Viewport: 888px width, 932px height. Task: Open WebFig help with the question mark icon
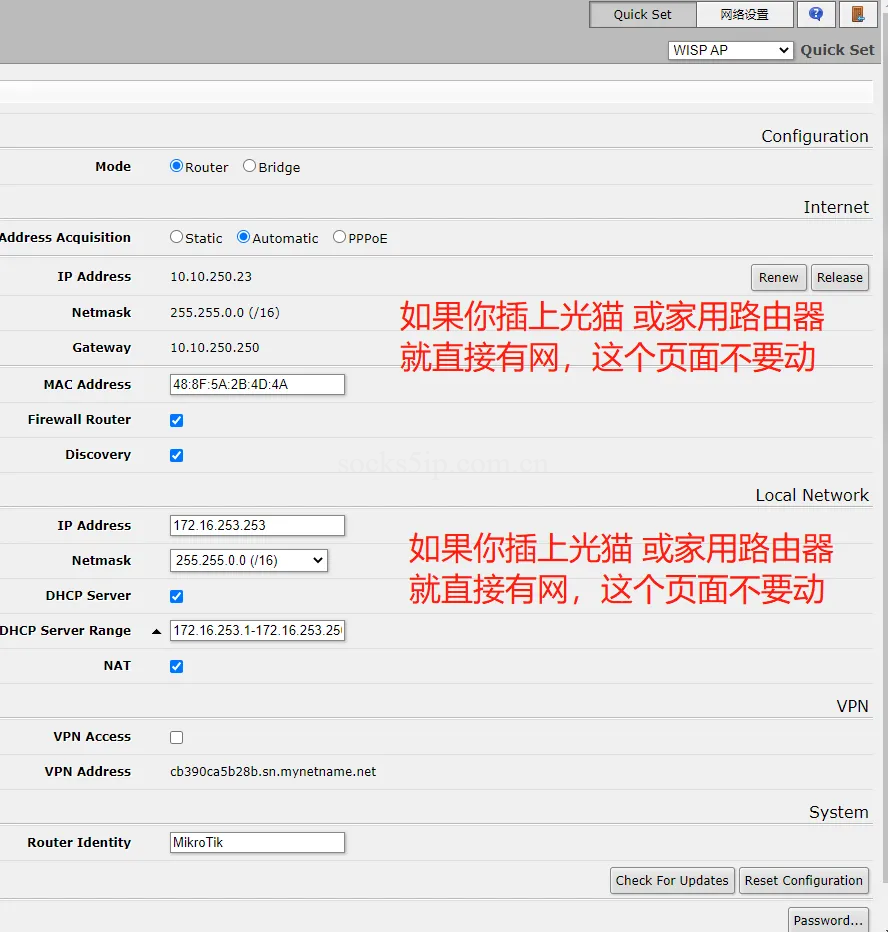click(x=816, y=14)
